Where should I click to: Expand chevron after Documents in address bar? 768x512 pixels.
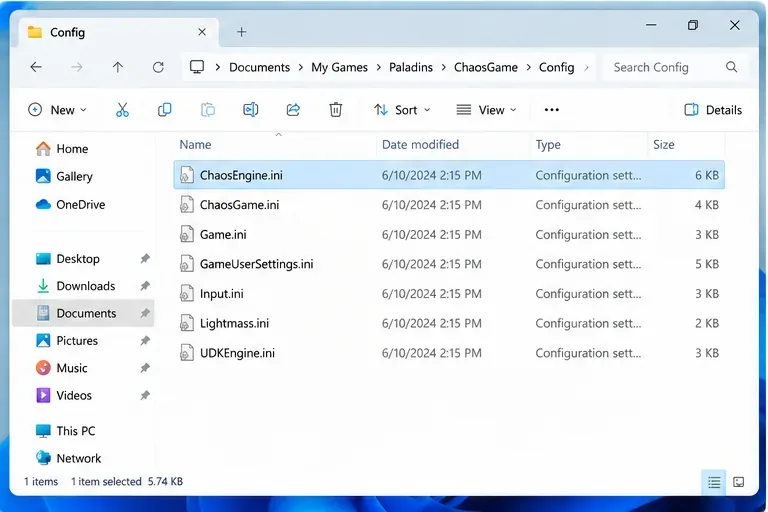[301, 67]
